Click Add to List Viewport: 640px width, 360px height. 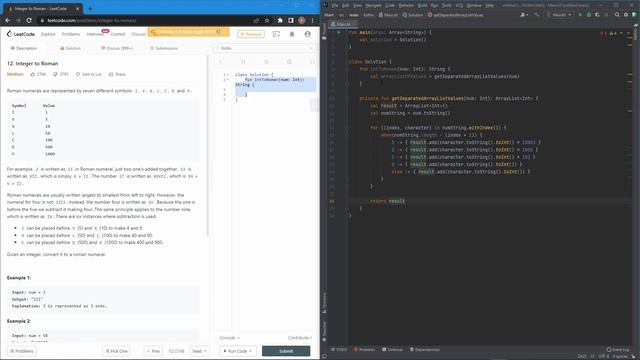(89, 74)
